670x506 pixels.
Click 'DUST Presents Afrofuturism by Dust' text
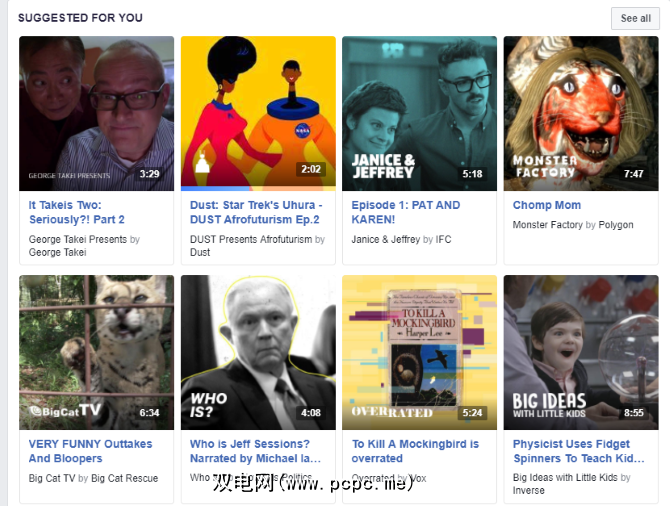[257, 246]
